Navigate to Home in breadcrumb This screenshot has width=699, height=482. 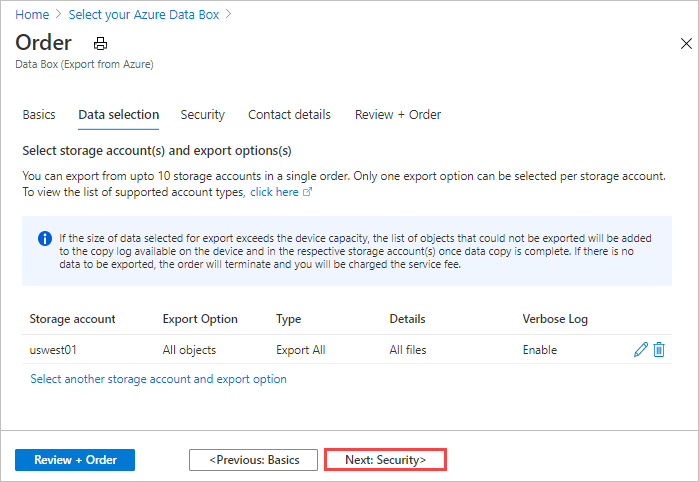coord(32,15)
